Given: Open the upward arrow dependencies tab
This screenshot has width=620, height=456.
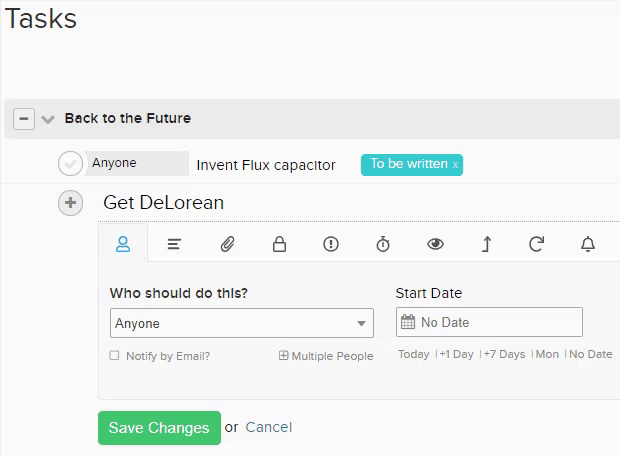Looking at the screenshot, I should pos(487,244).
